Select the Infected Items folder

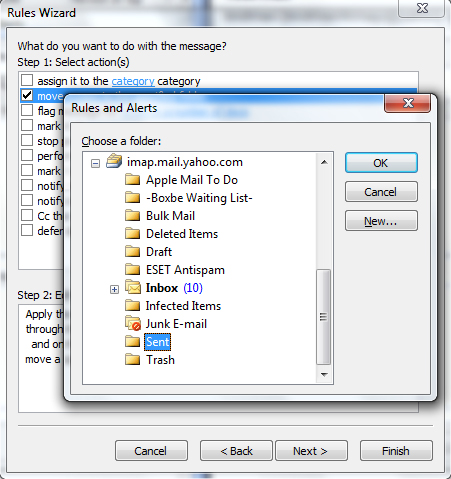[183, 306]
